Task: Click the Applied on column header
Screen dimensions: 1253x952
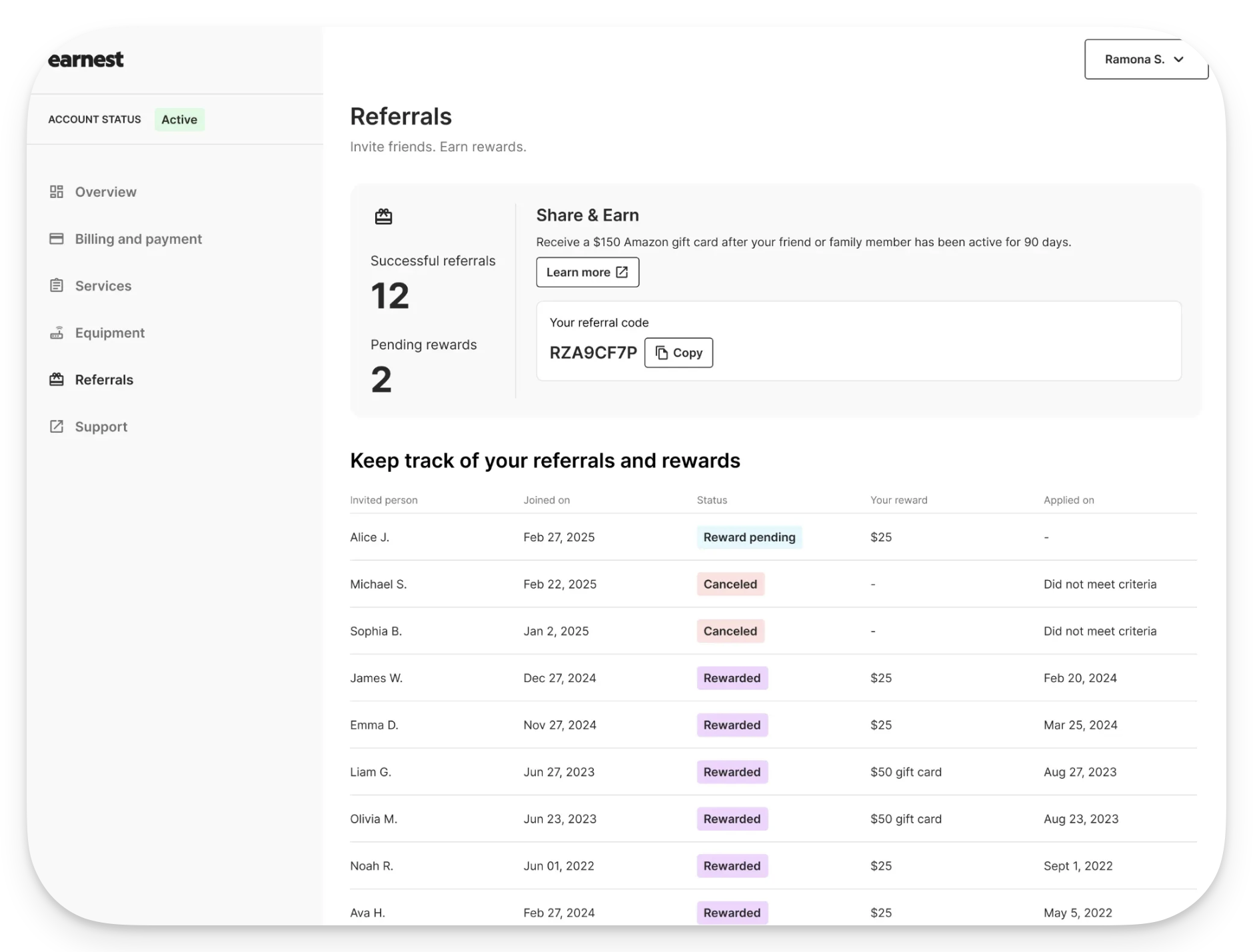Action: tap(1068, 500)
